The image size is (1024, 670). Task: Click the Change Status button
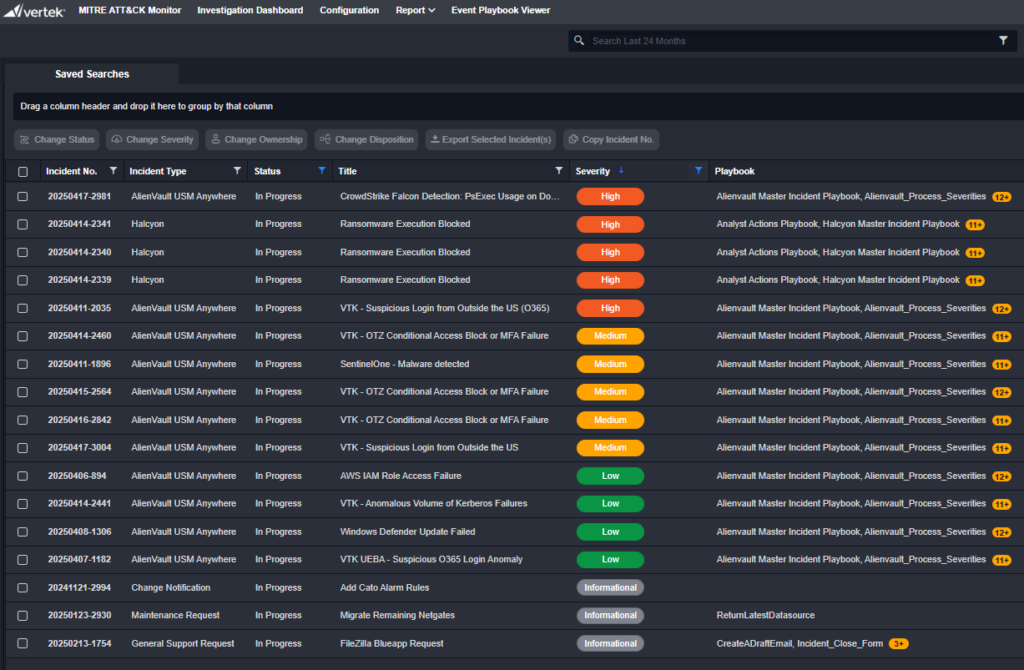click(x=57, y=140)
